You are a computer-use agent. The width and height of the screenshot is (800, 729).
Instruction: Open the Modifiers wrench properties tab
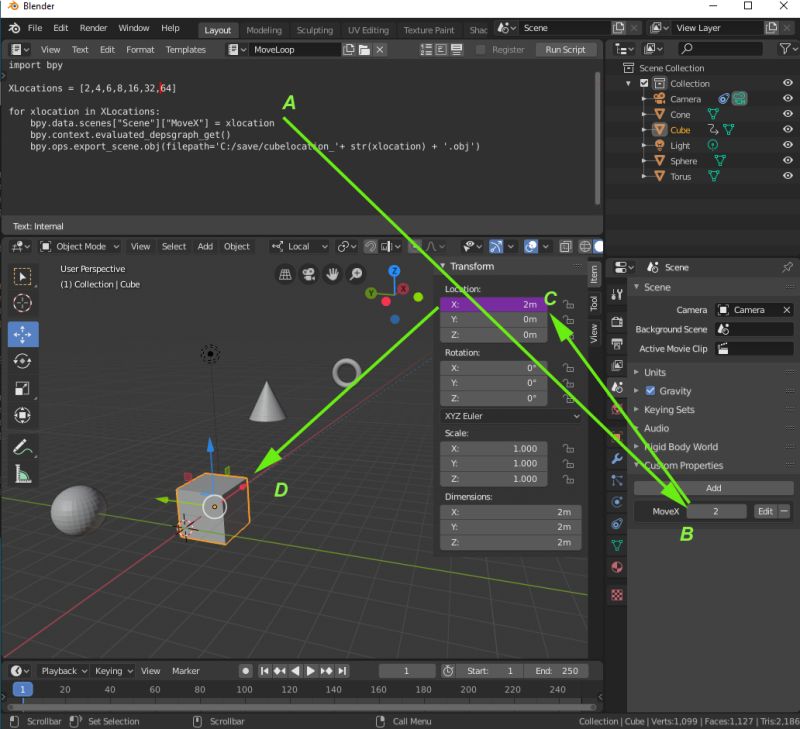pos(617,459)
